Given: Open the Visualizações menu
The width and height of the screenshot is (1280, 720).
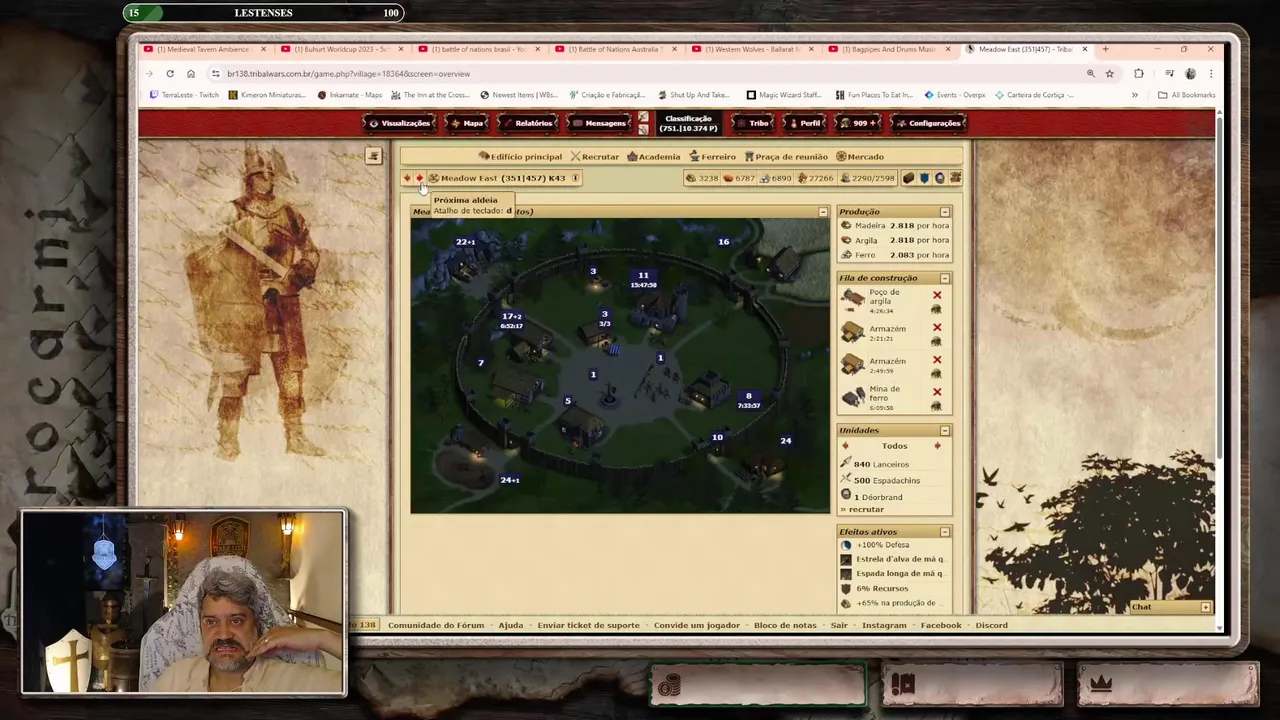Looking at the screenshot, I should click(400, 123).
